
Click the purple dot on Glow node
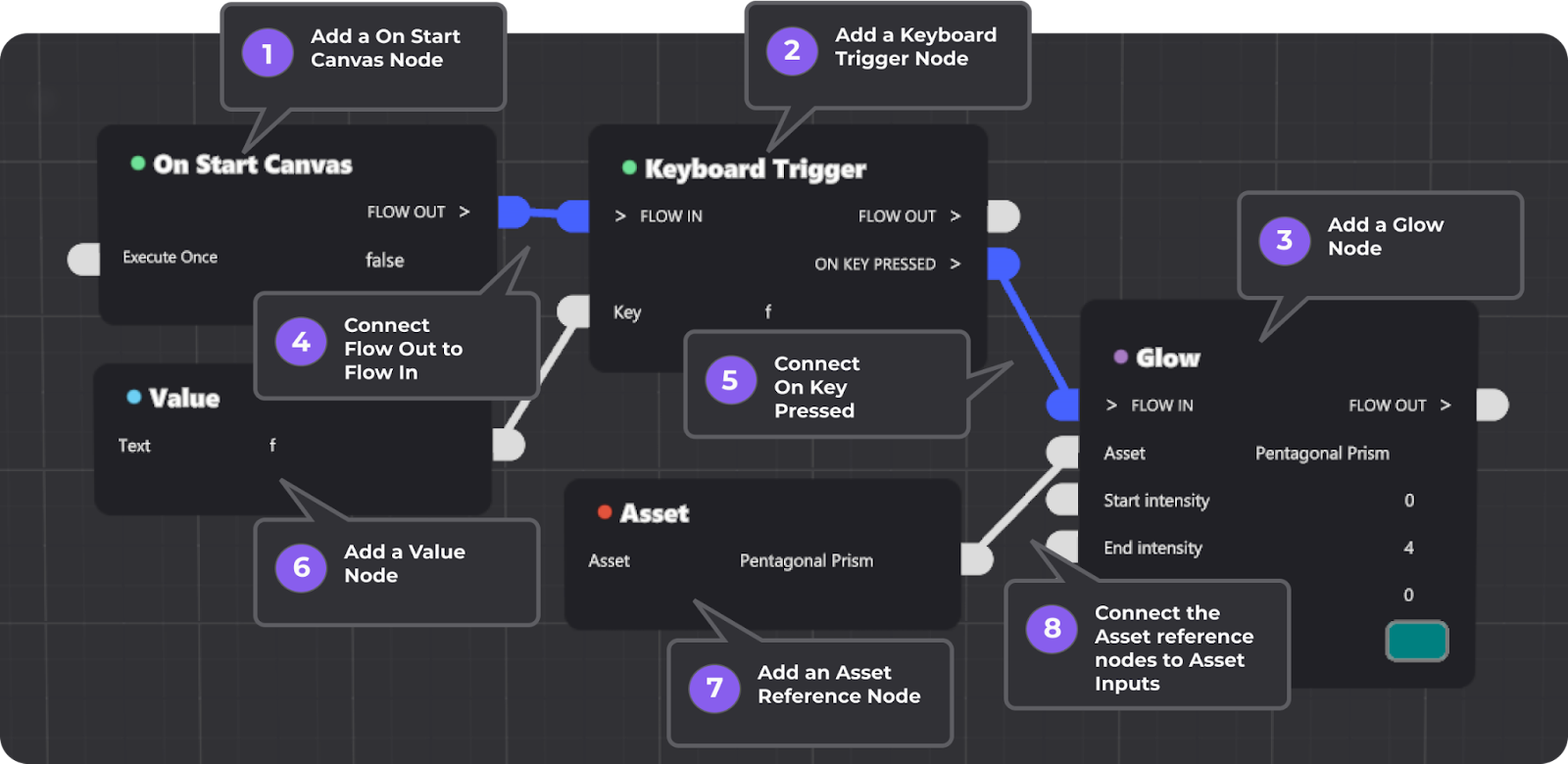click(1121, 357)
